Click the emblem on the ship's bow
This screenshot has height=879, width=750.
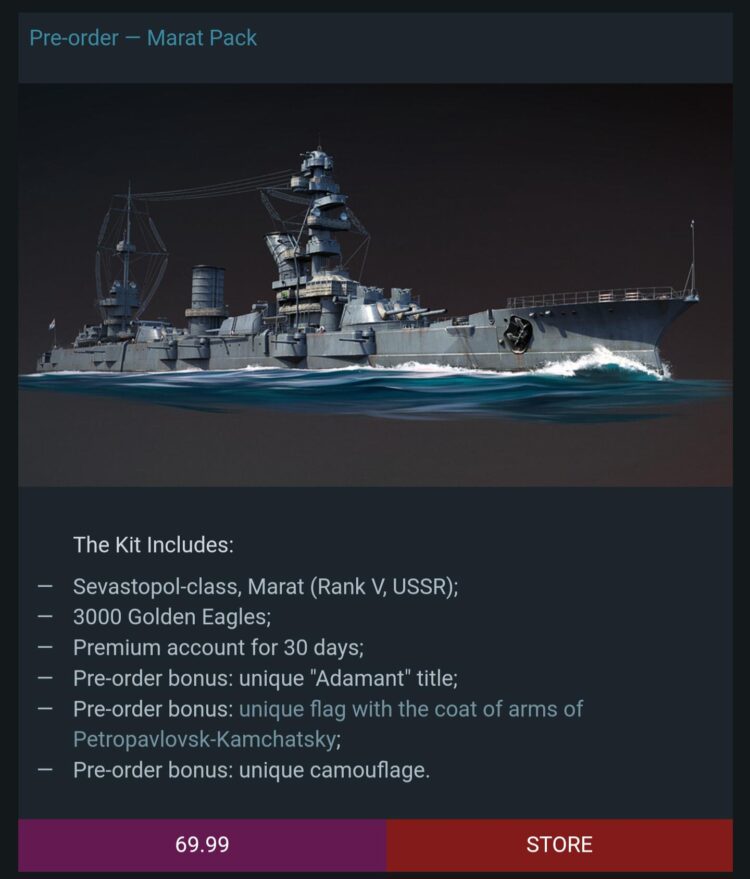518,333
